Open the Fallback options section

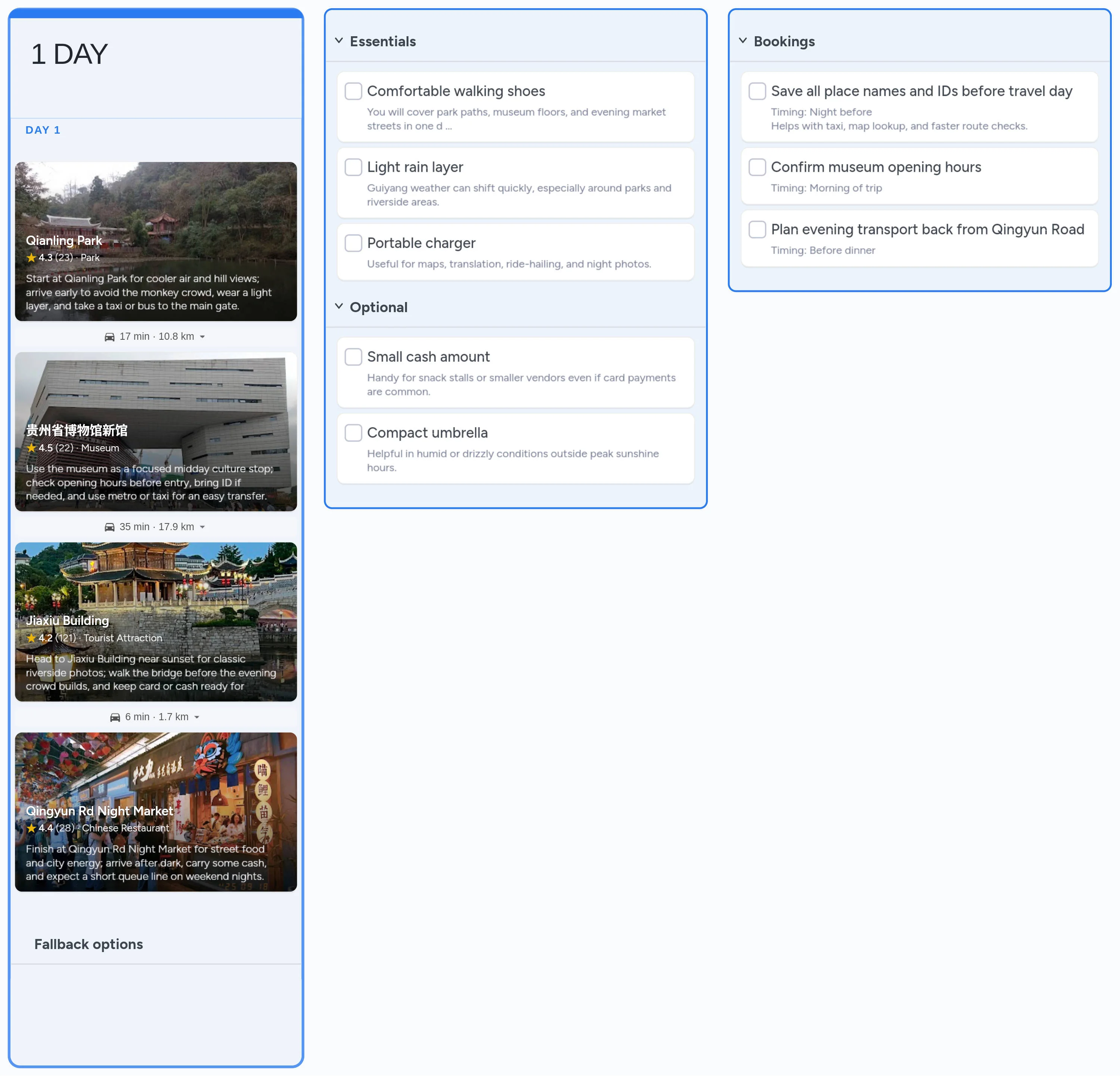point(88,944)
